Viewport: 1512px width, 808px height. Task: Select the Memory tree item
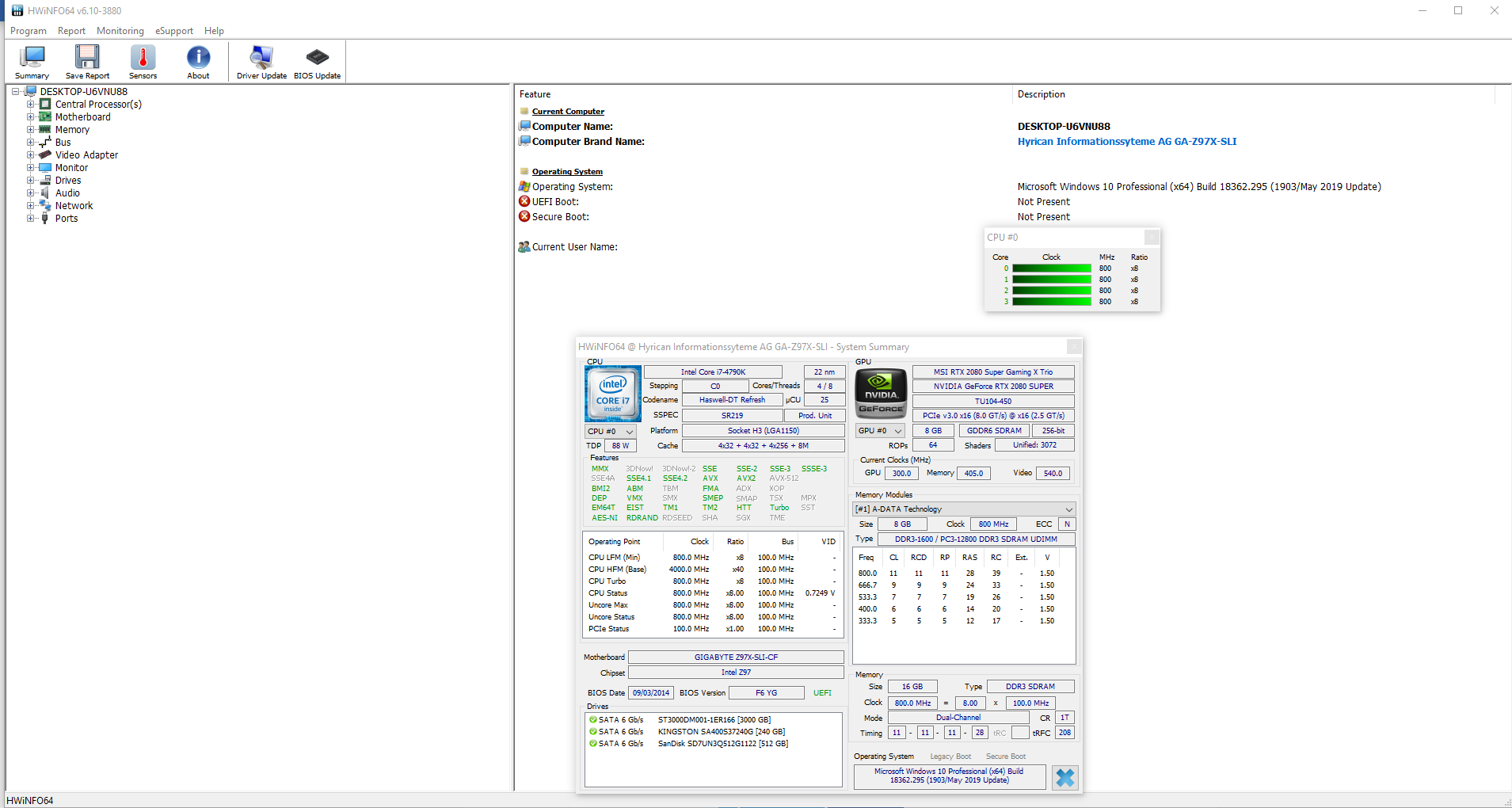72,129
